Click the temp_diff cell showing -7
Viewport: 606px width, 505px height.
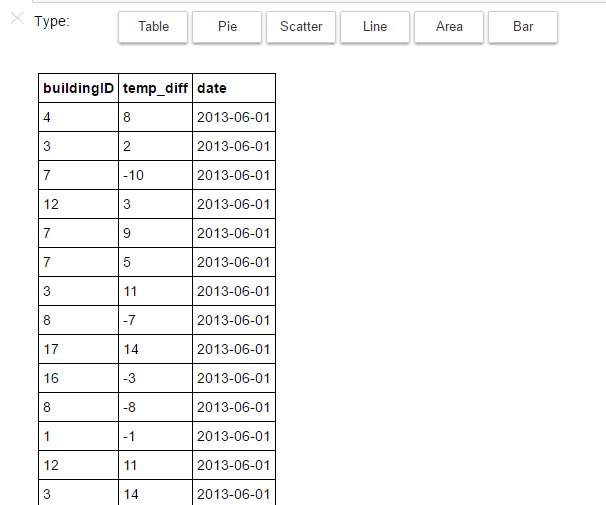[155, 320]
